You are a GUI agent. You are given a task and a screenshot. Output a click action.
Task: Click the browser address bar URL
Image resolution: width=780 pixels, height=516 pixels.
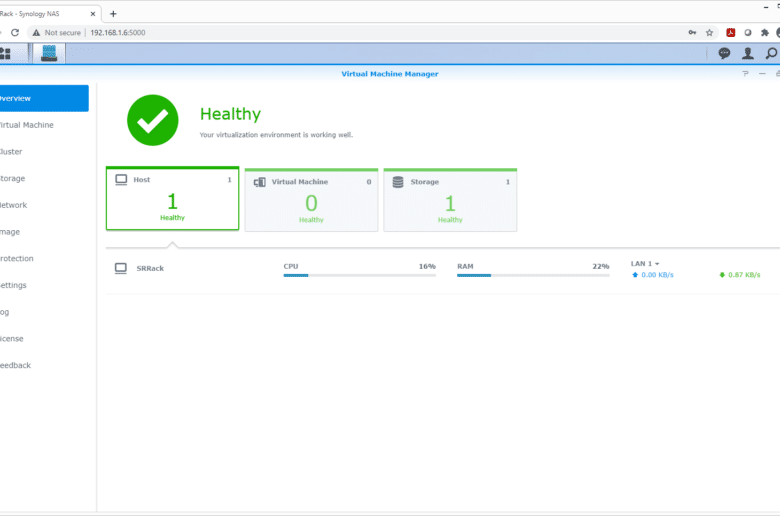[x=118, y=32]
